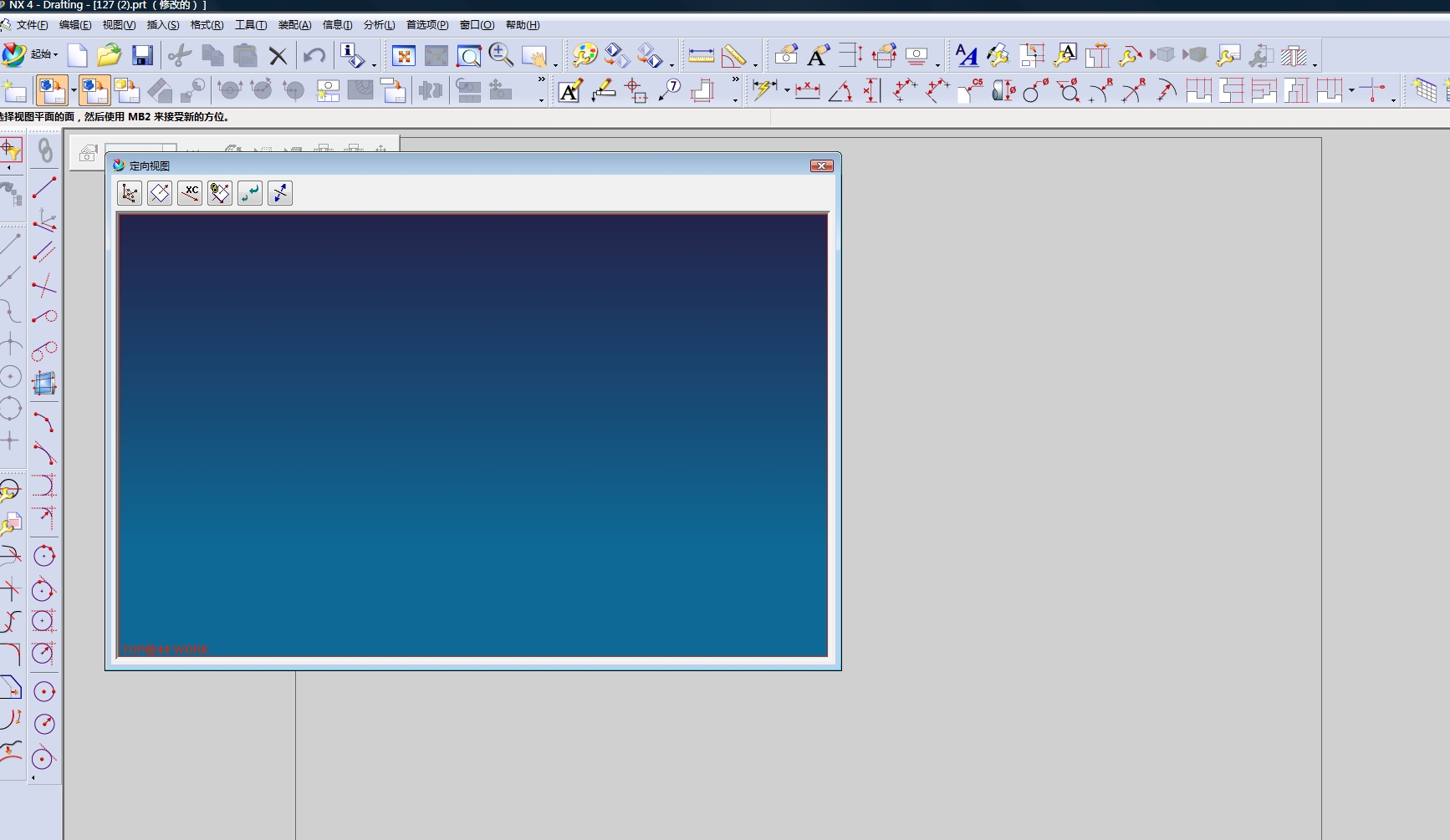This screenshot has width=1450, height=840.
Task: Click the XC axis button in 定向视图 dialog
Action: pyautogui.click(x=190, y=193)
